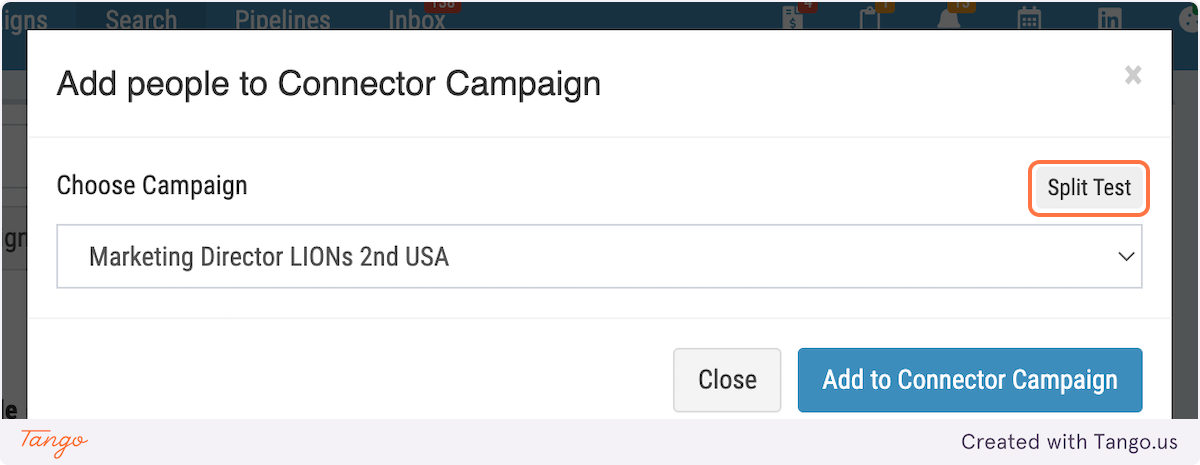Open the user avatar icon at far right
This screenshot has height=465, width=1200.
tap(1189, 18)
